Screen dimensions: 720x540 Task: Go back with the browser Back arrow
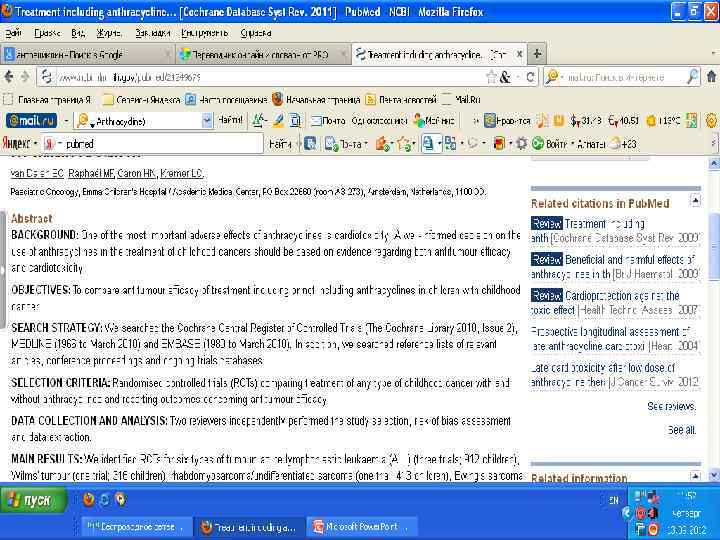pyautogui.click(x=9, y=77)
